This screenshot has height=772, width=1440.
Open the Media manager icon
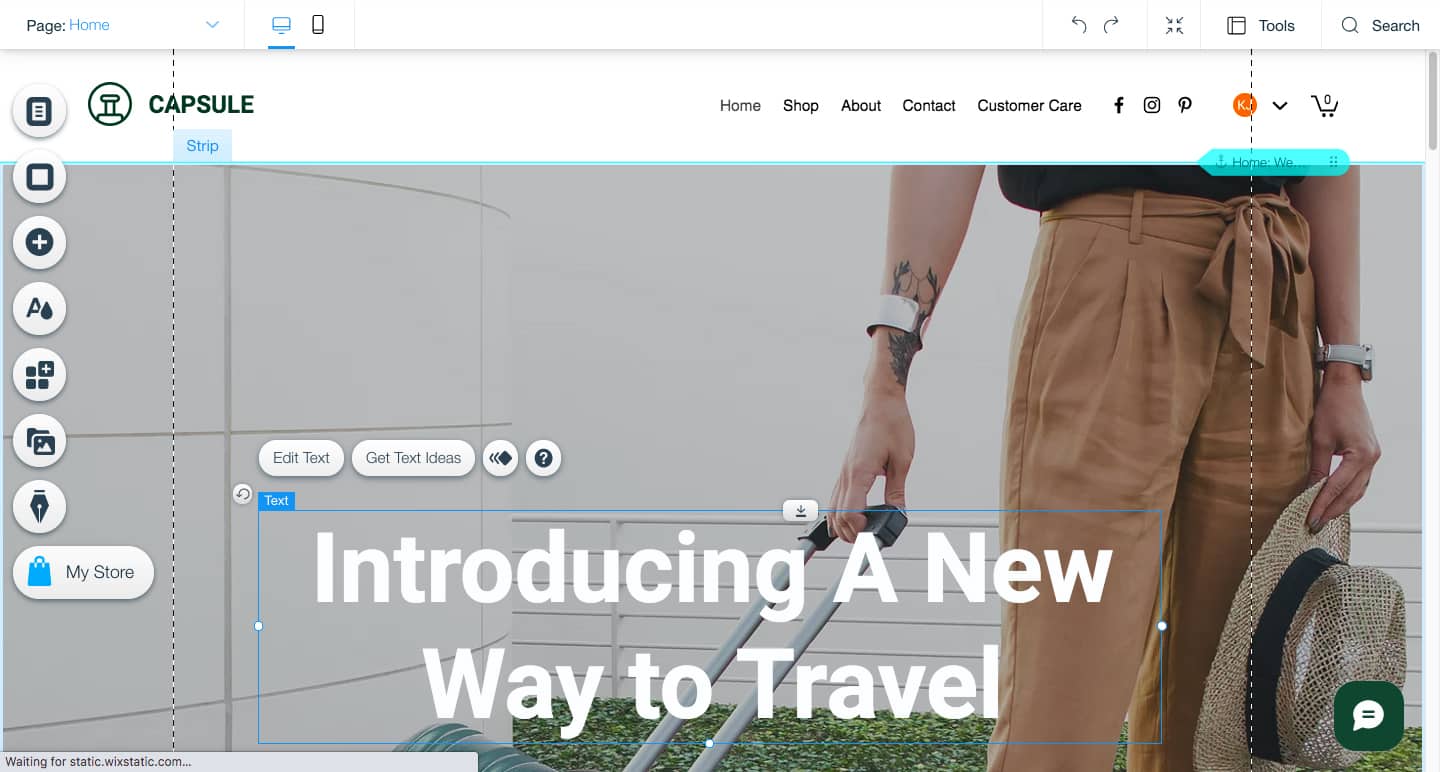pos(39,441)
